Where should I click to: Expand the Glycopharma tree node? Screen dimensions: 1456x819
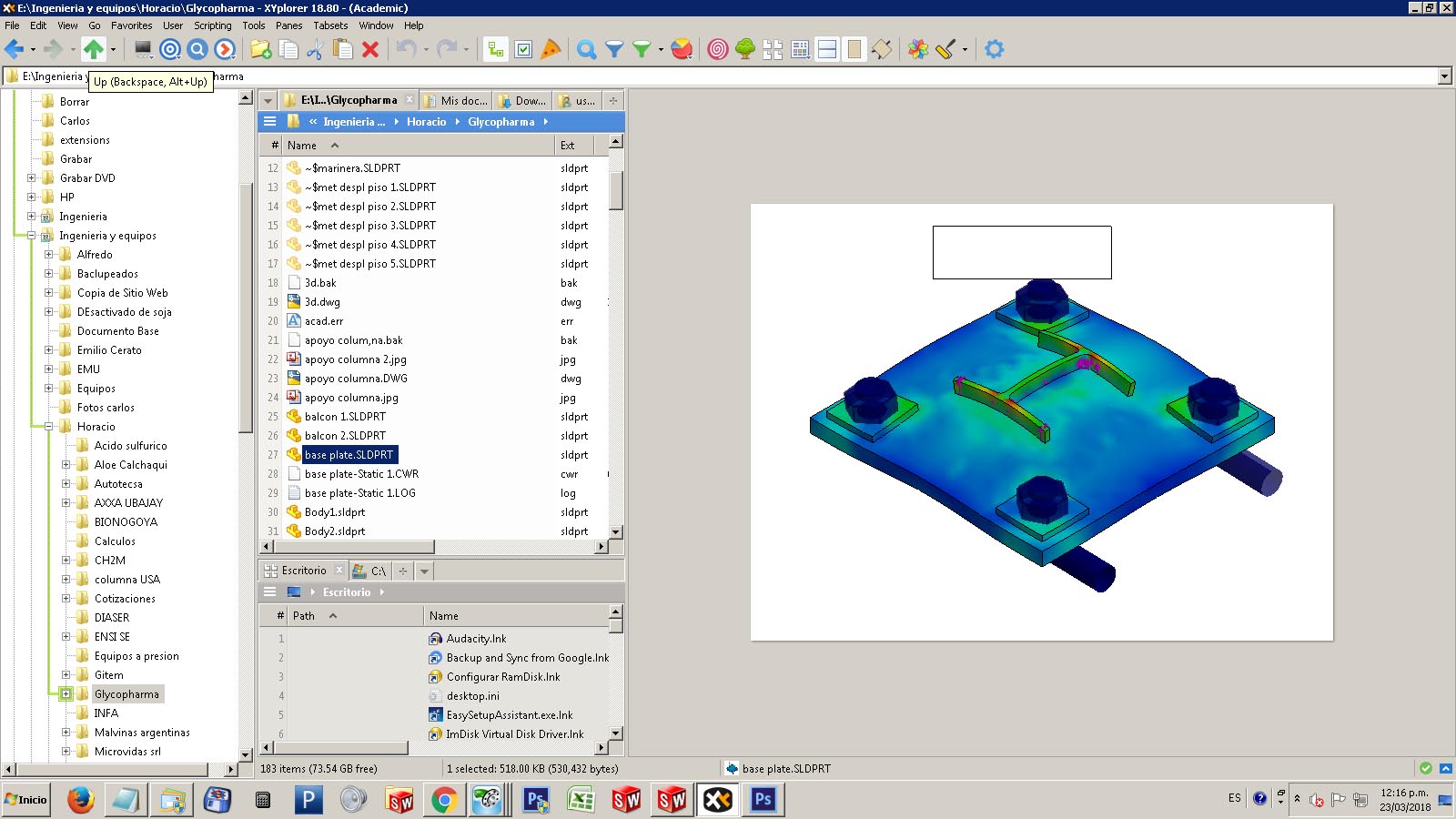[x=66, y=694]
